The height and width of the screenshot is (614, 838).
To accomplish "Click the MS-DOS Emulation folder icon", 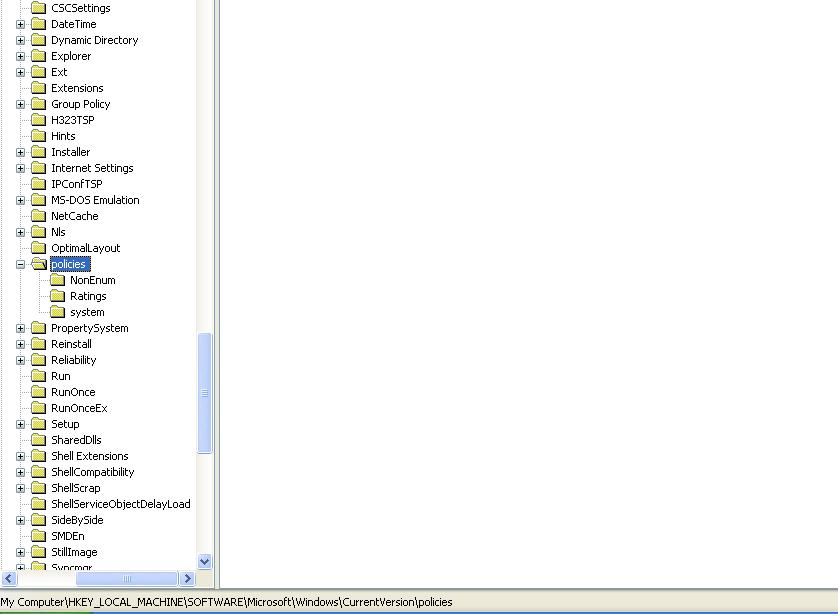I will (38, 200).
